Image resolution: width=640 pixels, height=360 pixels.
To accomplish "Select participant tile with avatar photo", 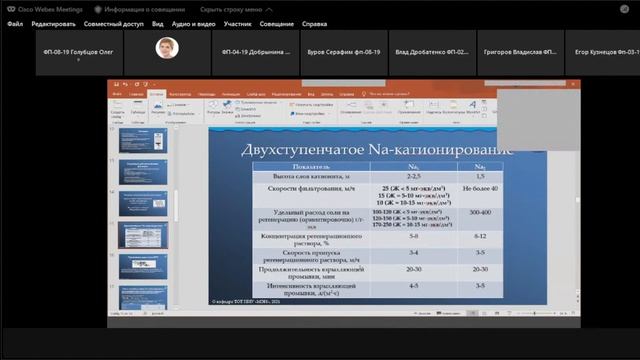I will (x=167, y=53).
